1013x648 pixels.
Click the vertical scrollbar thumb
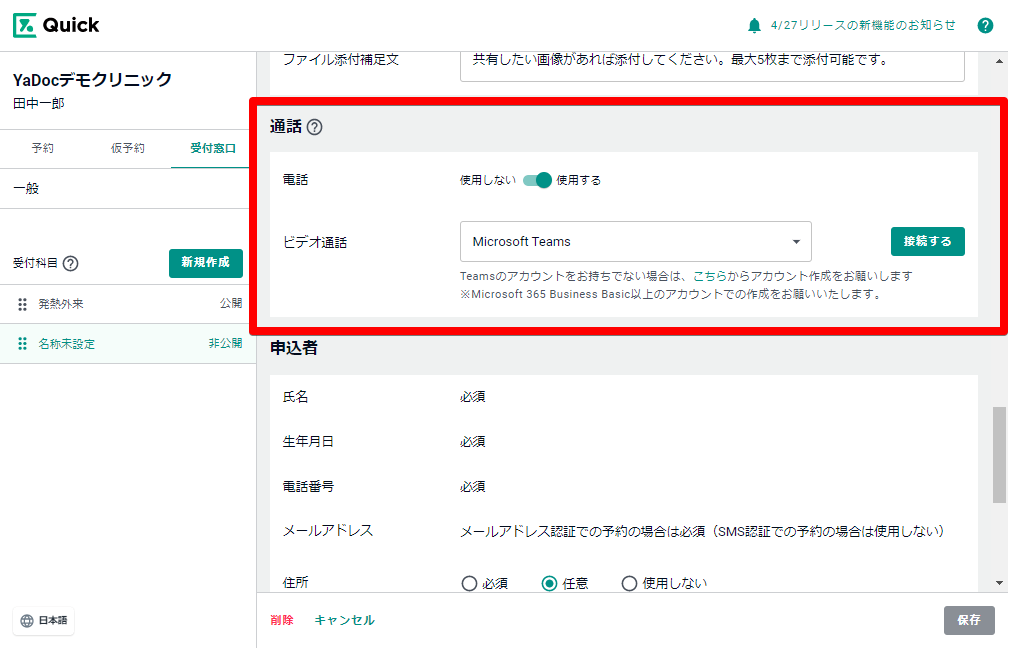[x=999, y=454]
